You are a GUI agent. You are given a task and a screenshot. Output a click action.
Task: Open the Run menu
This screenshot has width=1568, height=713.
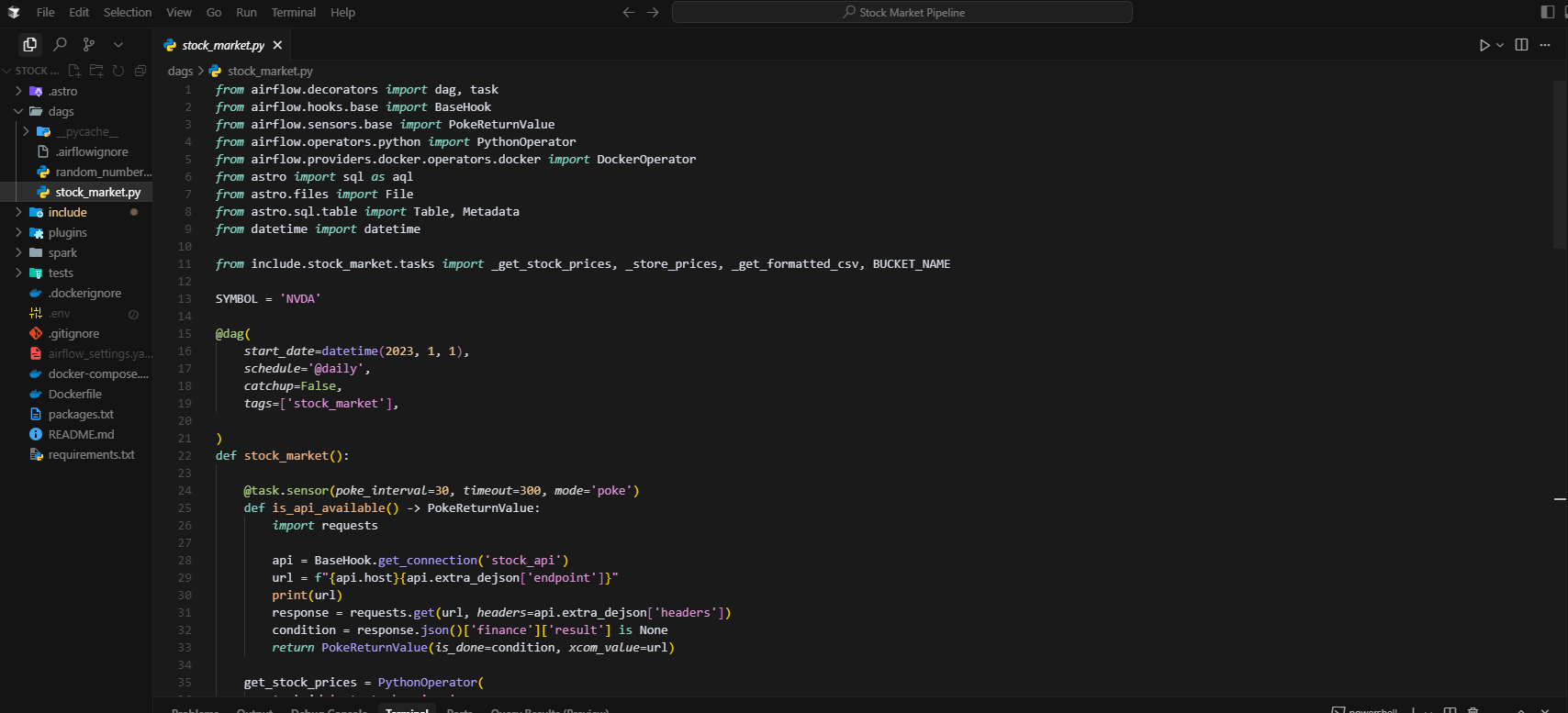[246, 12]
